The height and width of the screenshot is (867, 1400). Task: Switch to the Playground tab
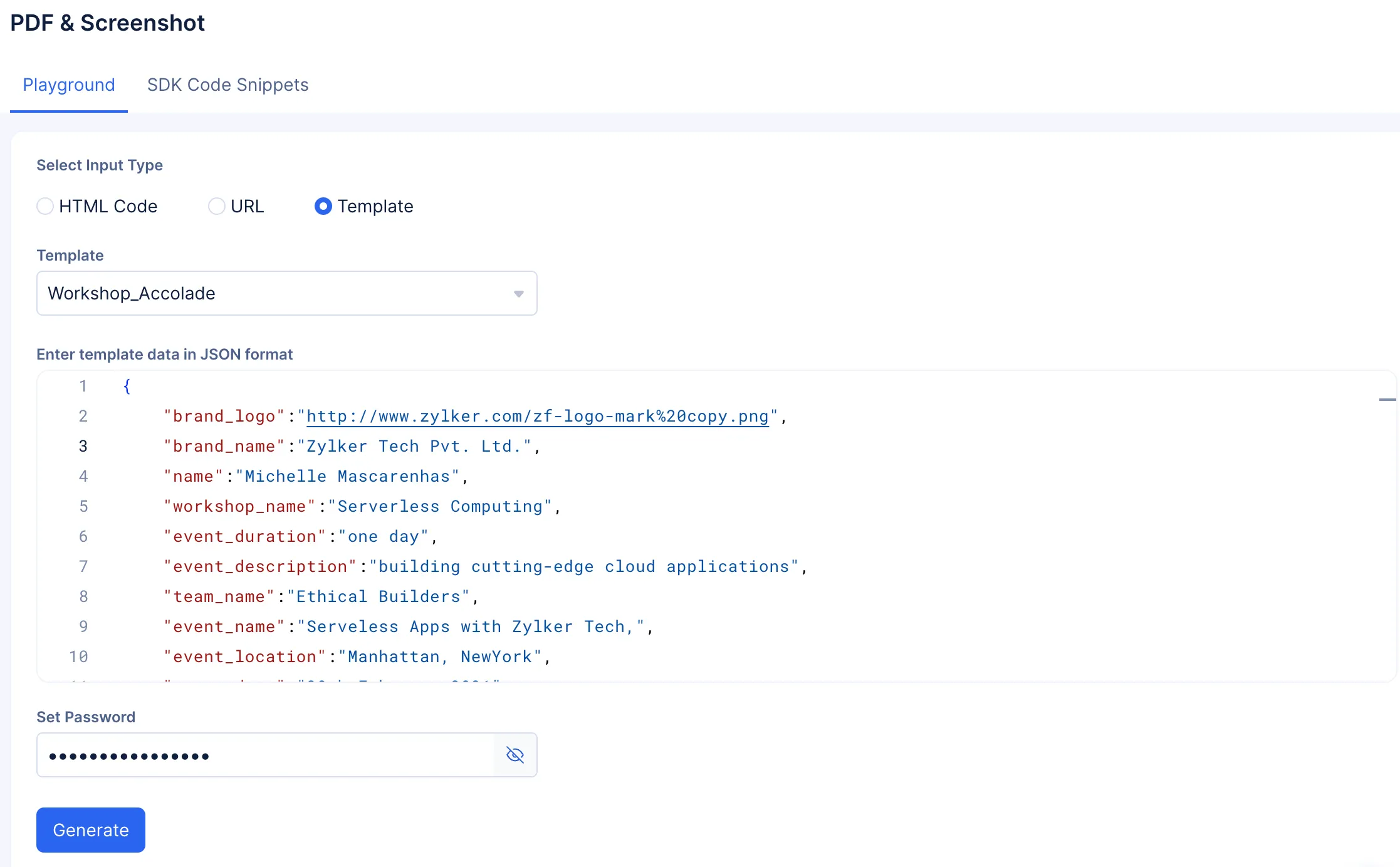point(69,85)
